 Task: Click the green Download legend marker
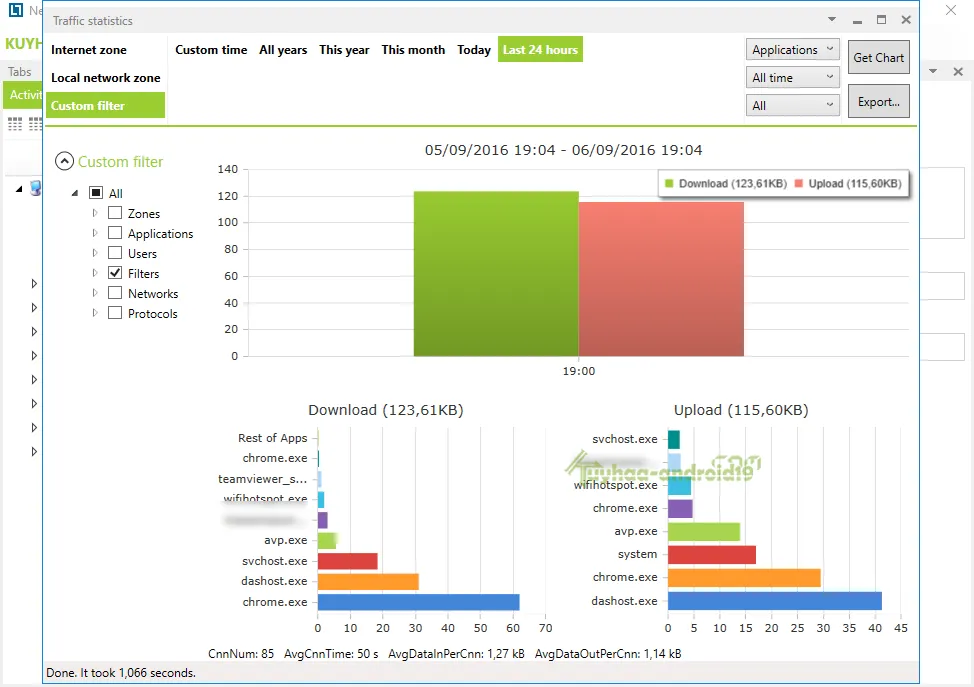coord(669,183)
